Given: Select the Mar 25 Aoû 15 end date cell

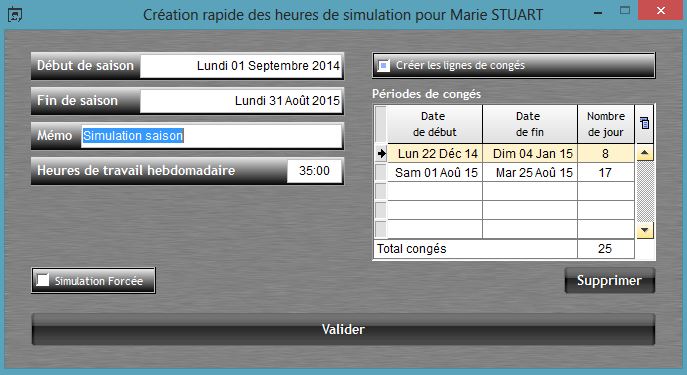Looking at the screenshot, I should click(x=530, y=172).
